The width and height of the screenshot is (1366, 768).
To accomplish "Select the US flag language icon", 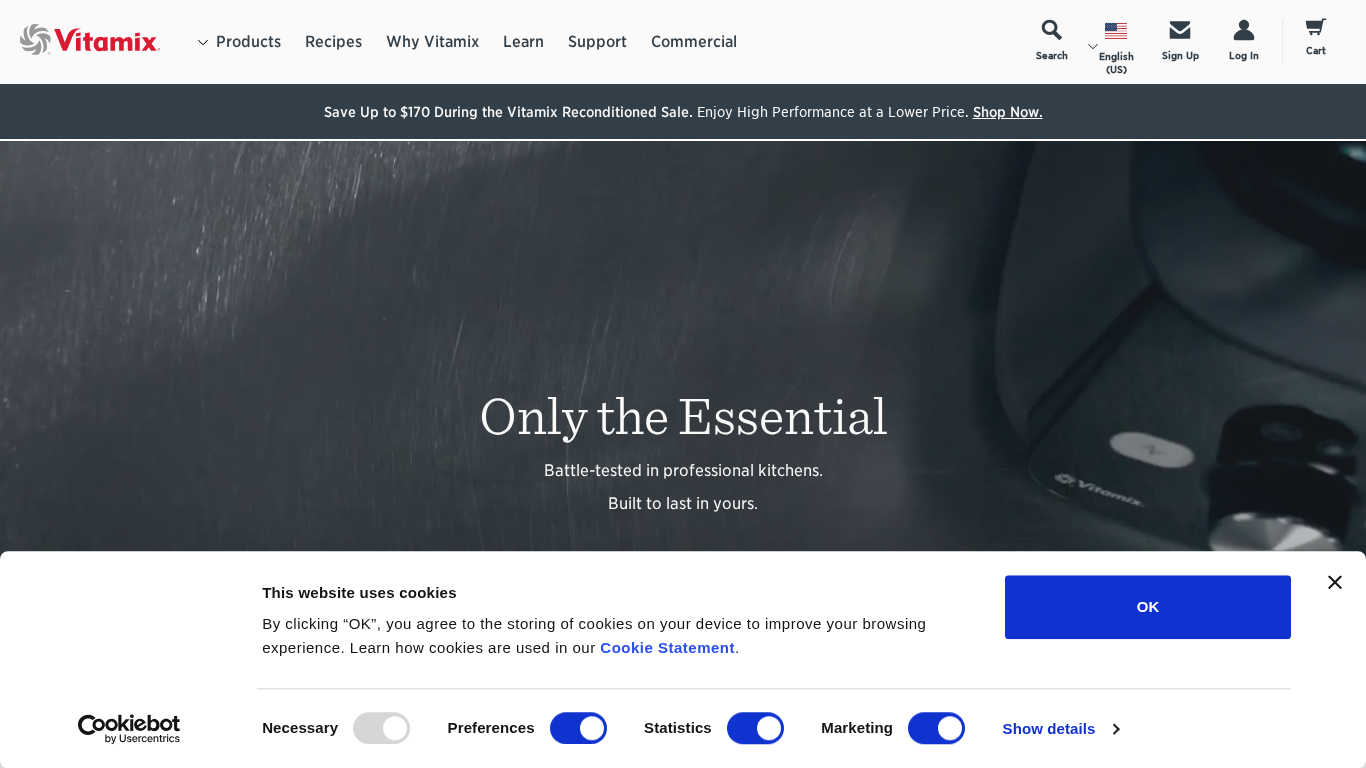I will pos(1116,31).
